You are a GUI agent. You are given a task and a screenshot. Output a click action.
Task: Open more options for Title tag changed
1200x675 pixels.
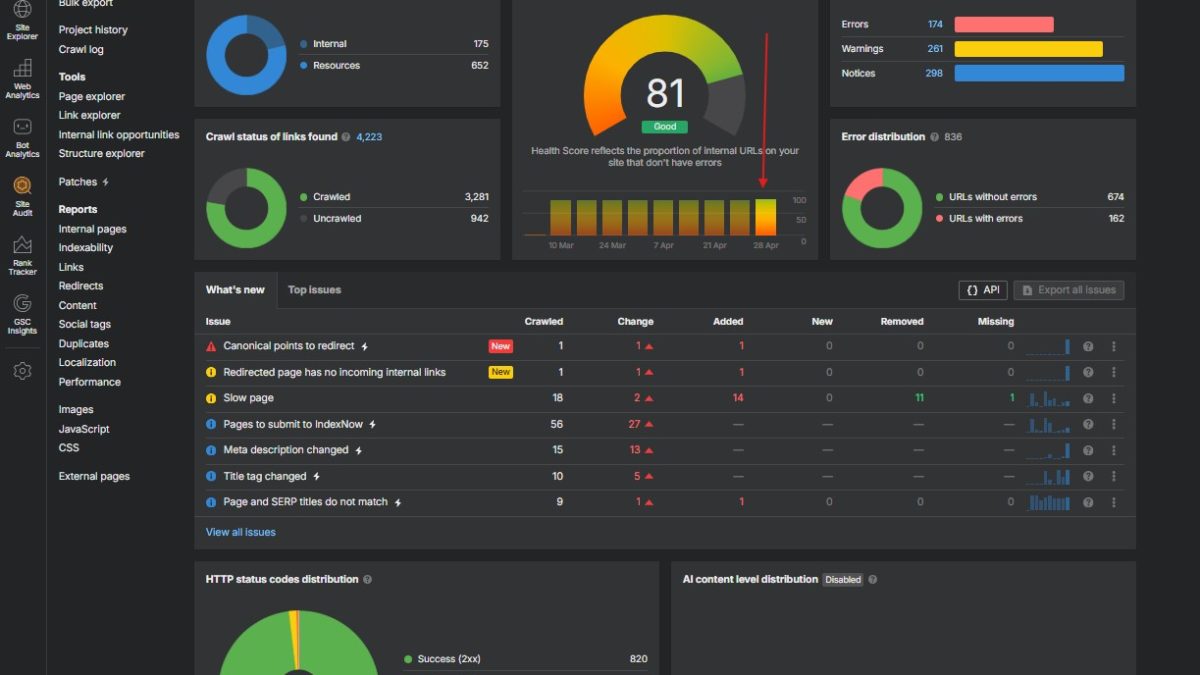(x=1113, y=476)
